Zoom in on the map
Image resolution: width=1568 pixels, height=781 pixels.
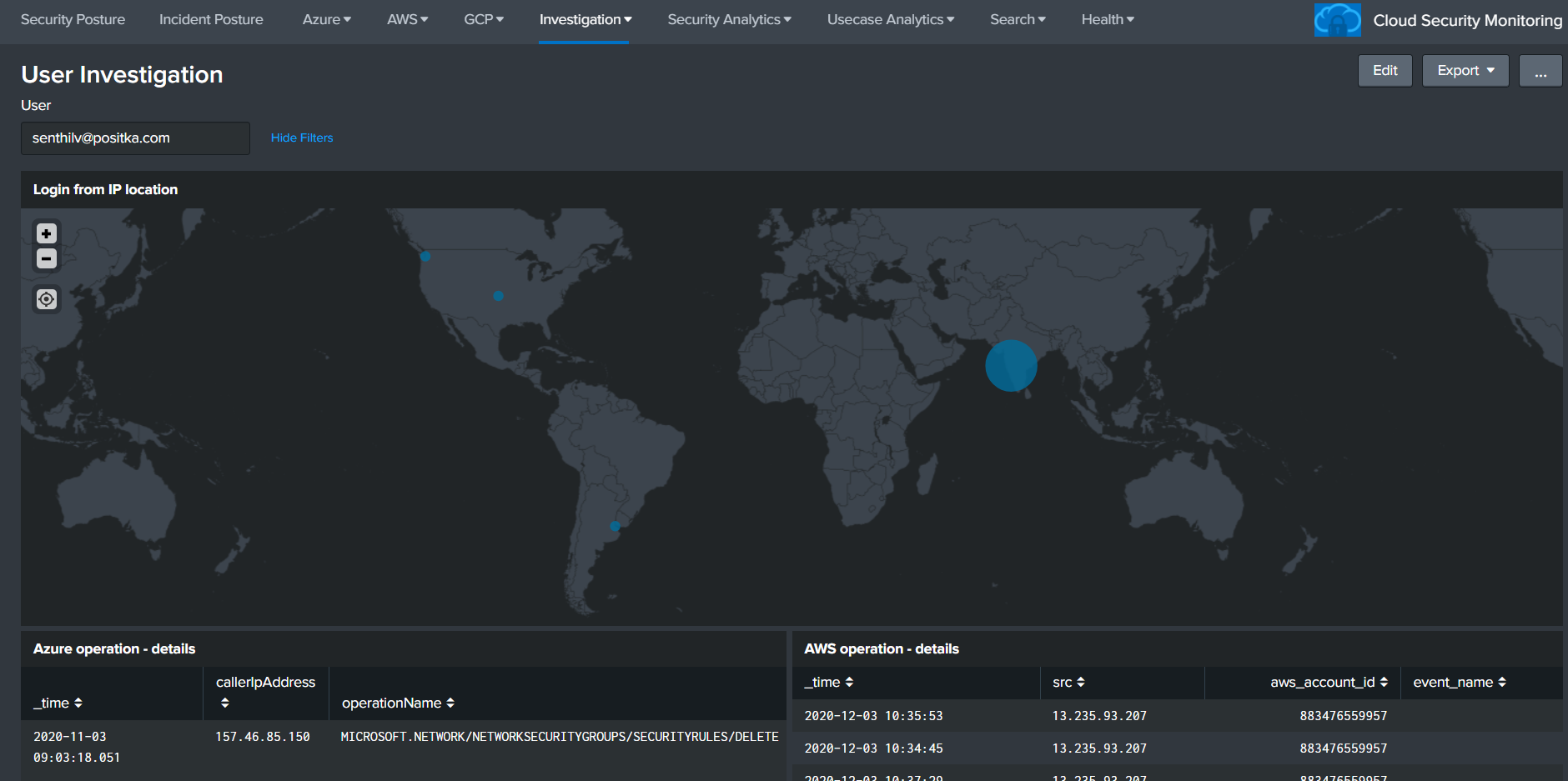pos(47,233)
